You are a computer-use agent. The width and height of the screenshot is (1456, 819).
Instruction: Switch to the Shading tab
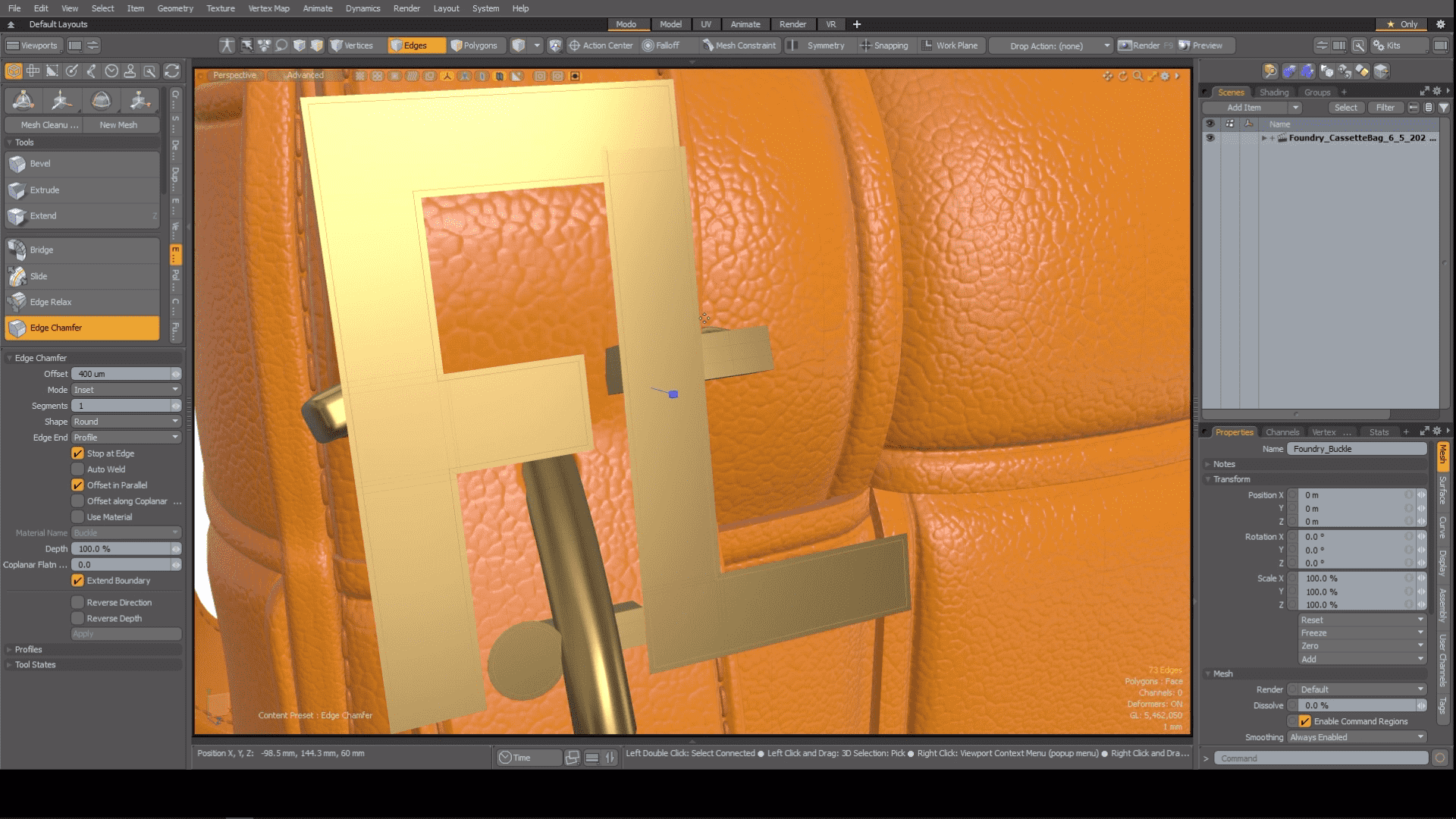[x=1274, y=93]
